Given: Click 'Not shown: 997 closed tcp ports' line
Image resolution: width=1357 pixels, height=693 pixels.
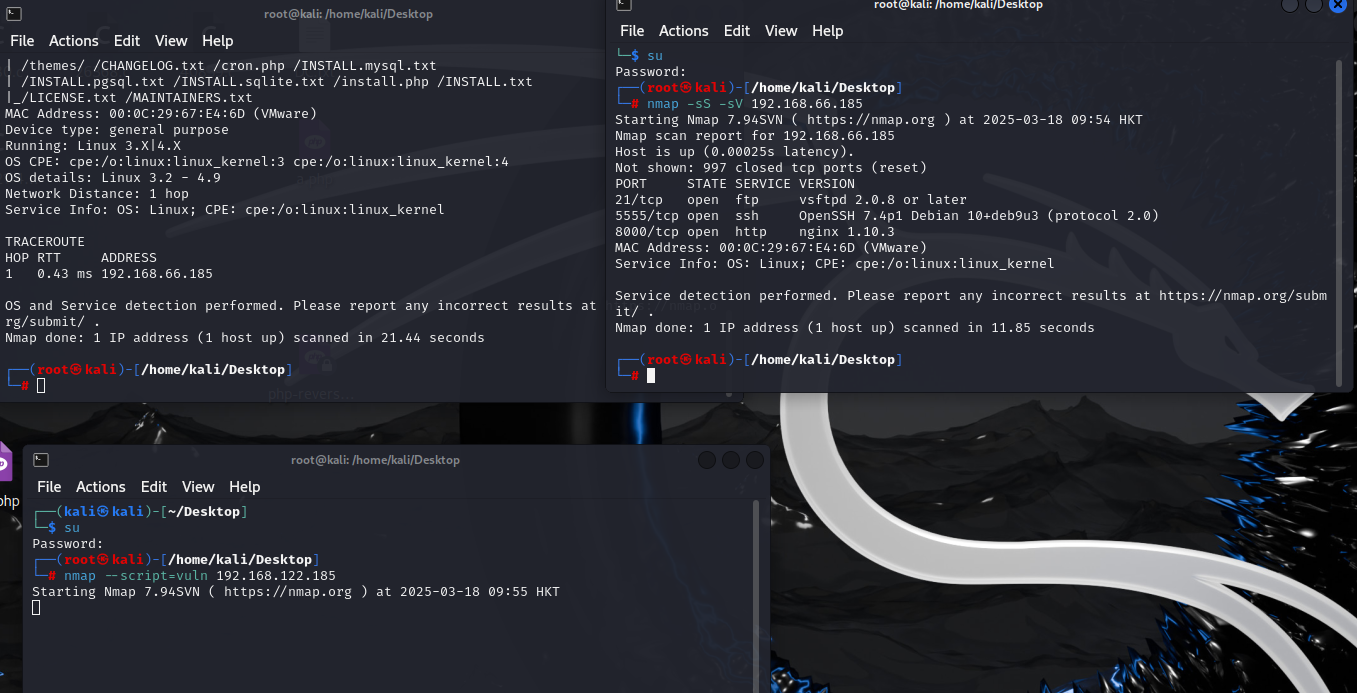Looking at the screenshot, I should [x=771, y=168].
